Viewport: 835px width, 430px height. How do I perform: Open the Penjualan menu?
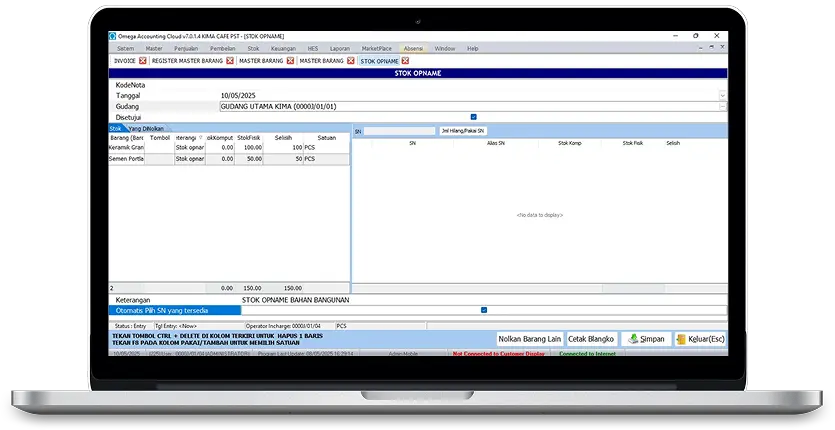pyautogui.click(x=186, y=48)
